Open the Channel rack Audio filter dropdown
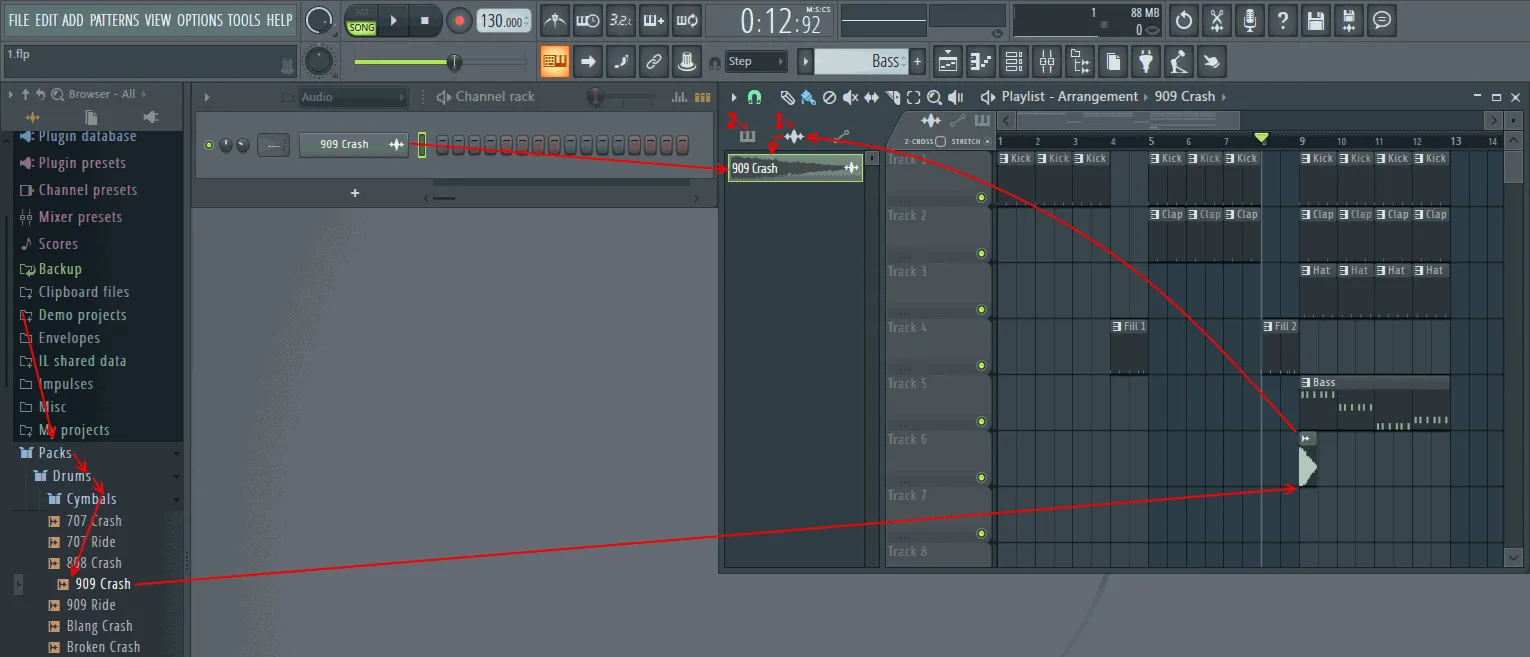1530x657 pixels. [354, 97]
